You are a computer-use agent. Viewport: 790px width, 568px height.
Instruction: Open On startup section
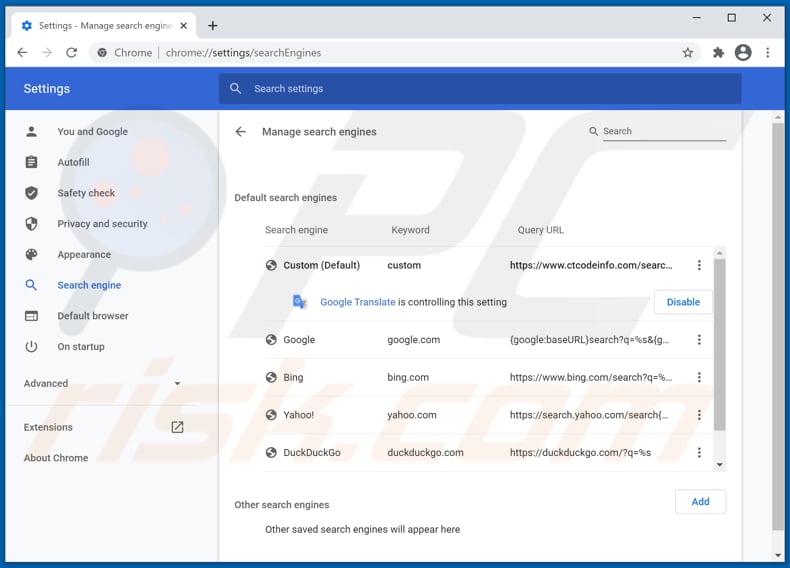click(x=81, y=347)
